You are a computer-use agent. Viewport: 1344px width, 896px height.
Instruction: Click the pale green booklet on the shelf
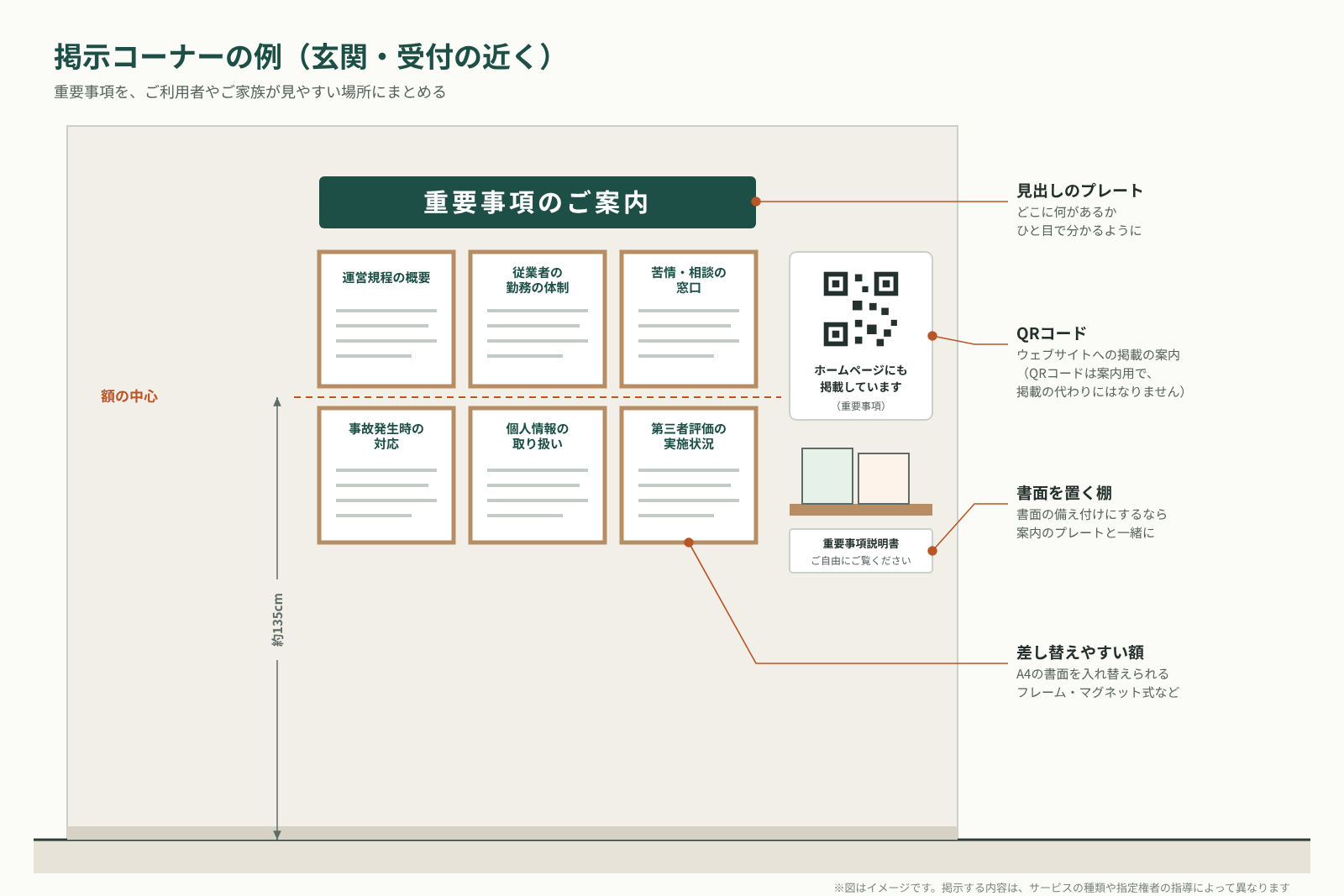[x=827, y=476]
